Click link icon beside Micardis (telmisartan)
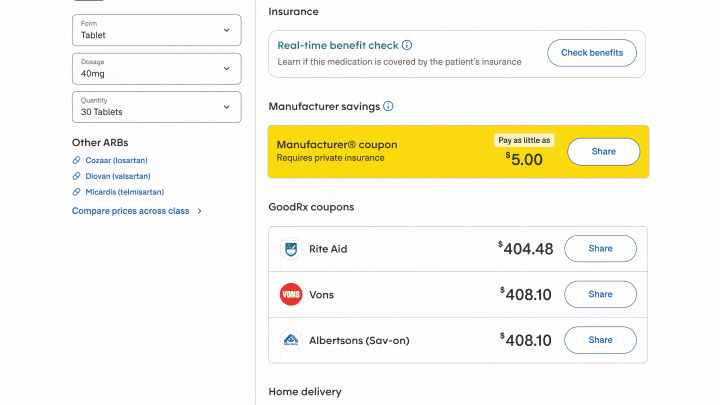Image resolution: width=720 pixels, height=405 pixels. point(77,192)
